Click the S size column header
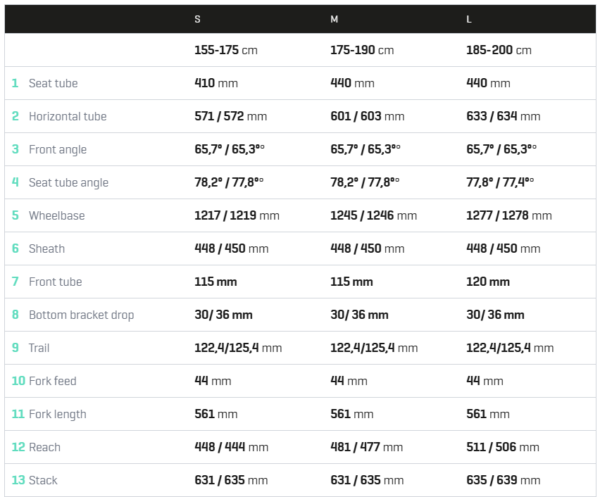Viewport: 600px width, 497px height. tap(197, 19)
